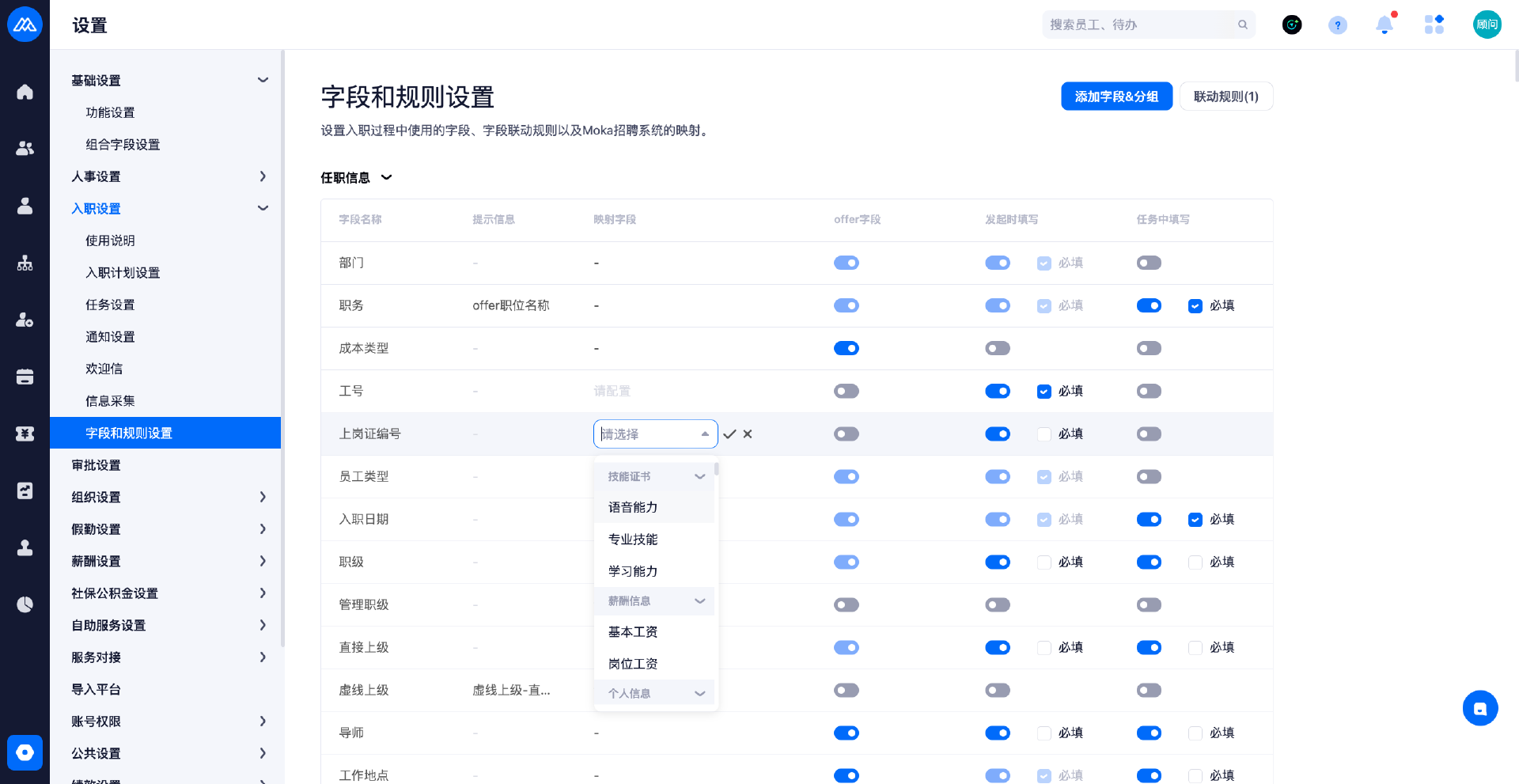Expand 薪酬设置 in settings menu
This screenshot has height=784, width=1519.
(x=167, y=561)
